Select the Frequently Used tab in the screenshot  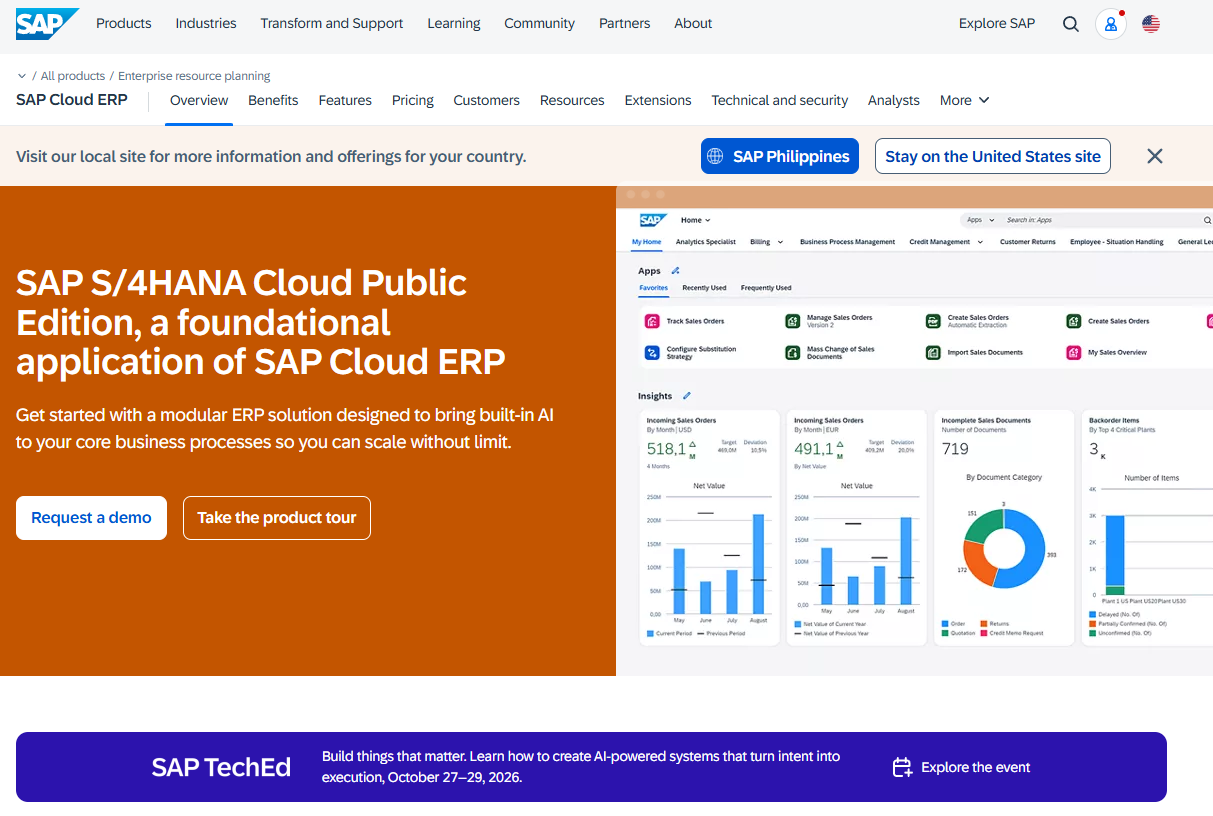point(766,288)
